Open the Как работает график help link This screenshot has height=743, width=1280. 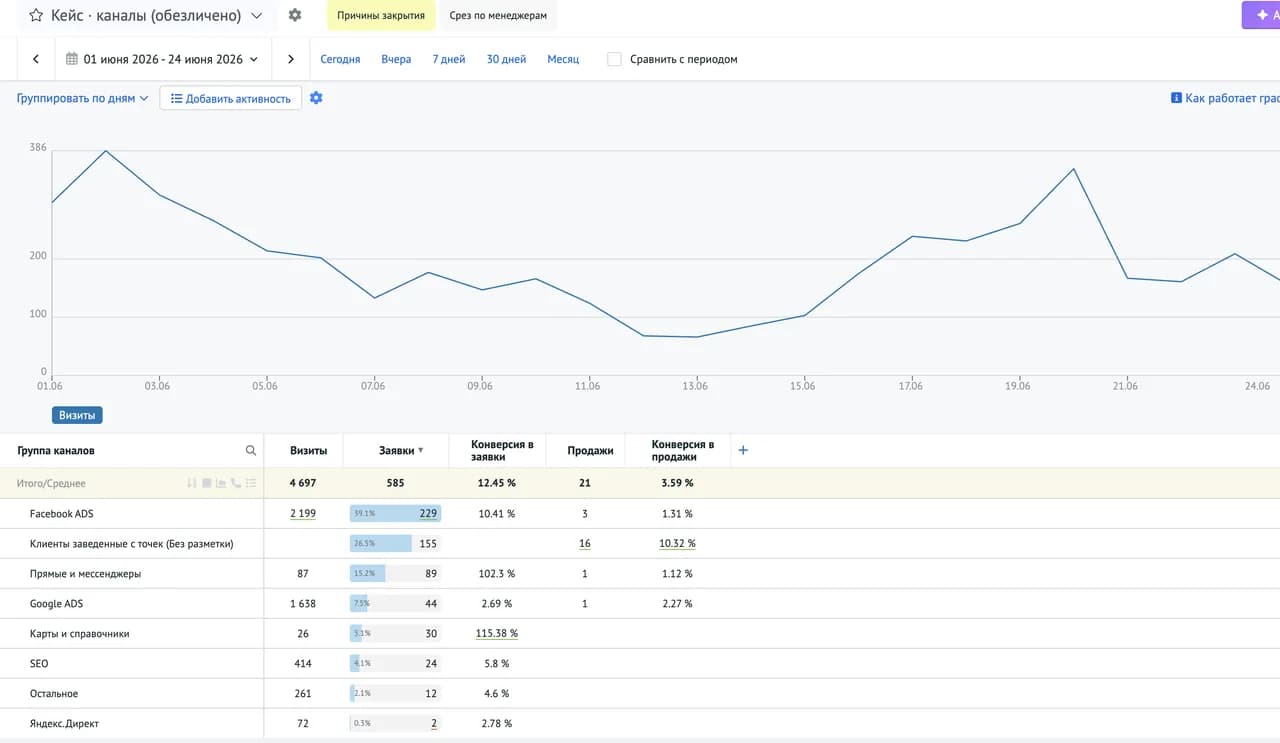[x=1225, y=98]
